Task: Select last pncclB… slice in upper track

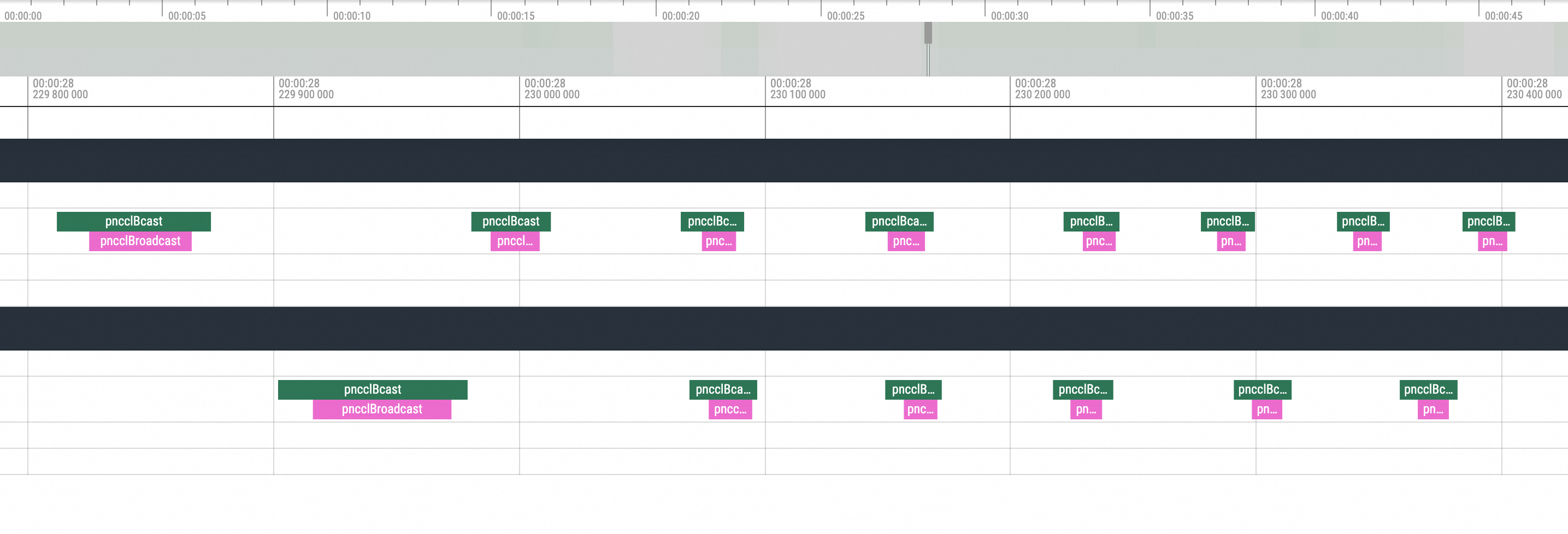Action: 1488,221
